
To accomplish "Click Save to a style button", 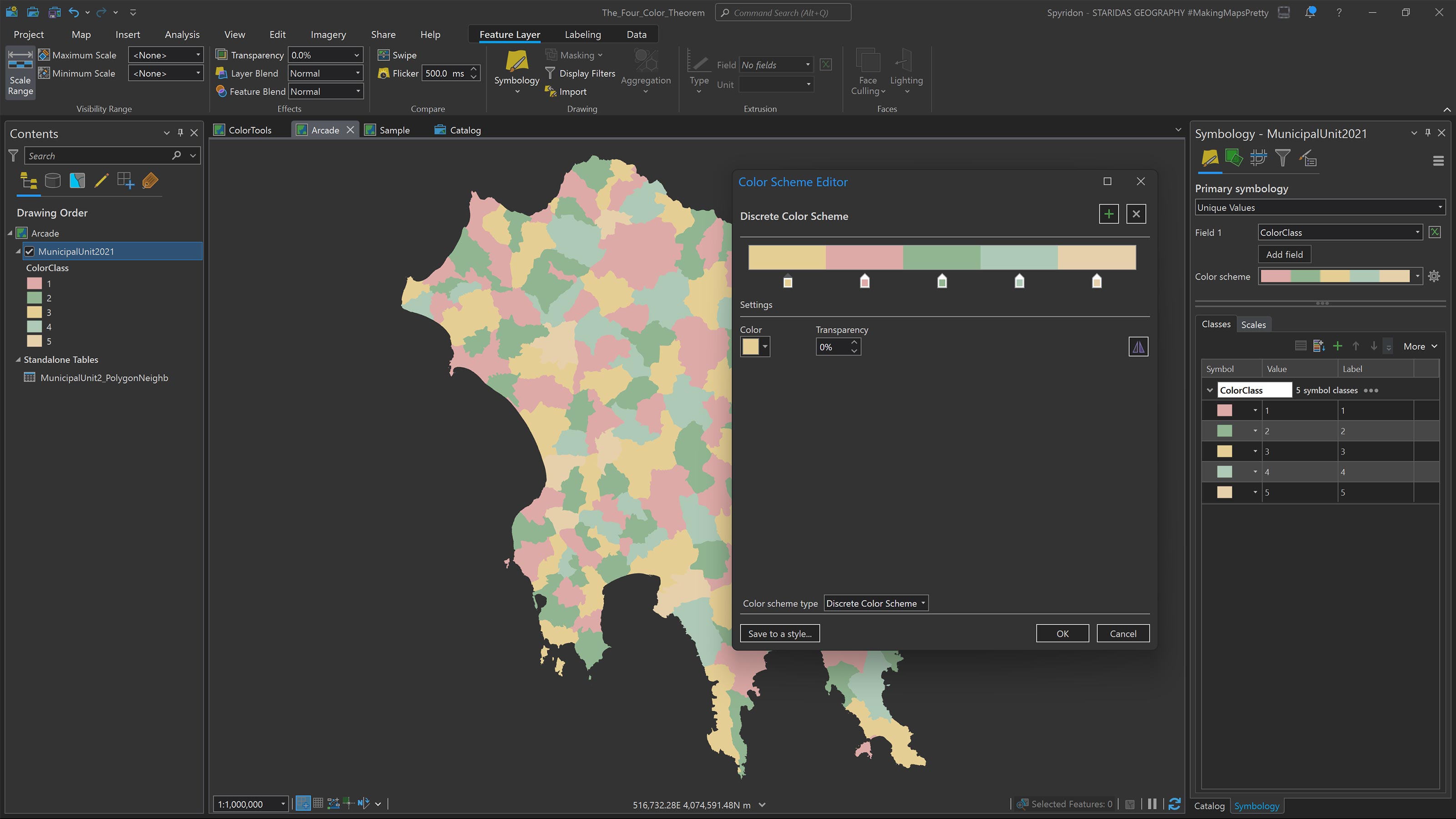I will coord(779,633).
